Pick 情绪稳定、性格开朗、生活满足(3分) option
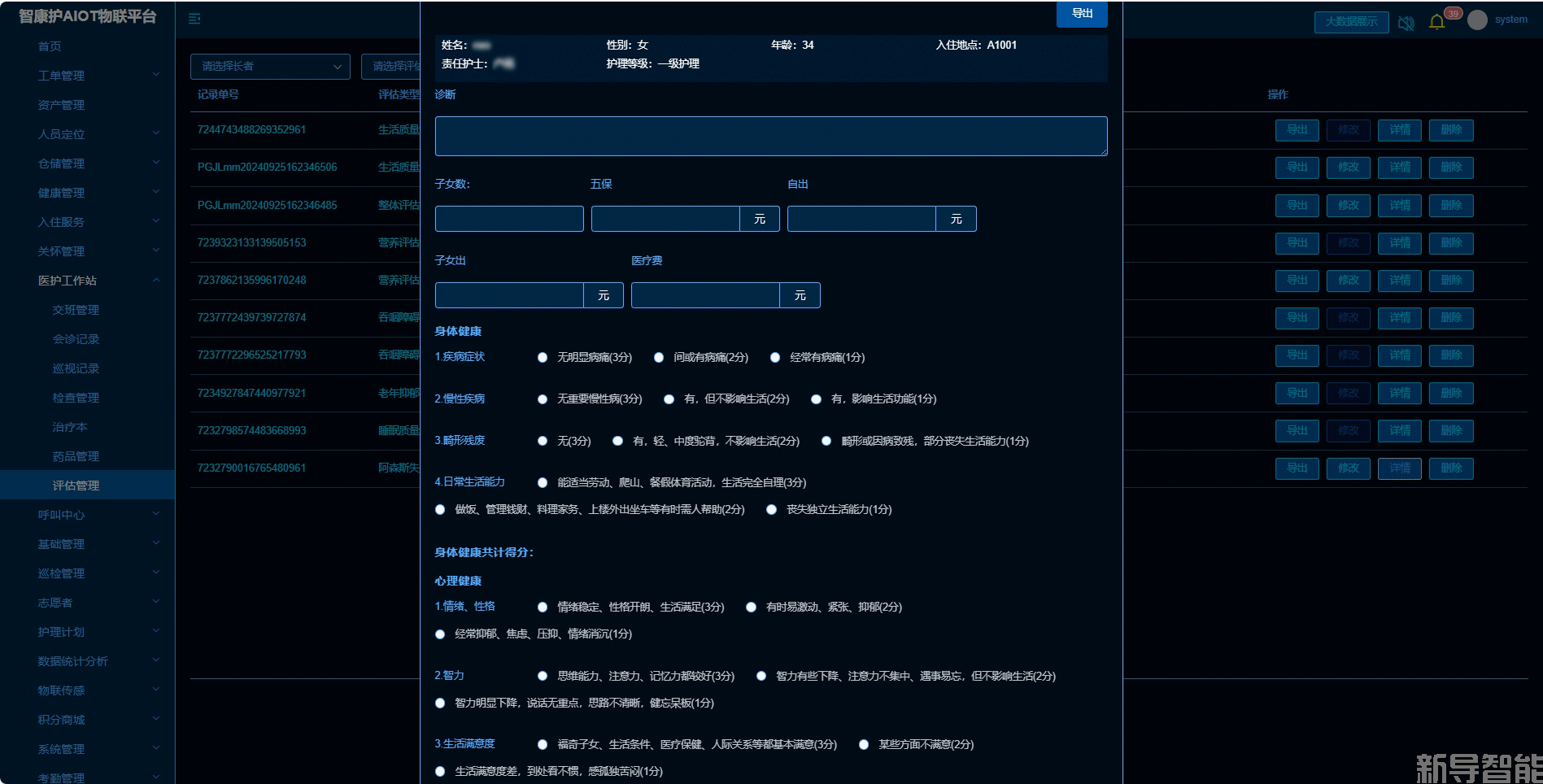The height and width of the screenshot is (784, 1543). coord(543,608)
